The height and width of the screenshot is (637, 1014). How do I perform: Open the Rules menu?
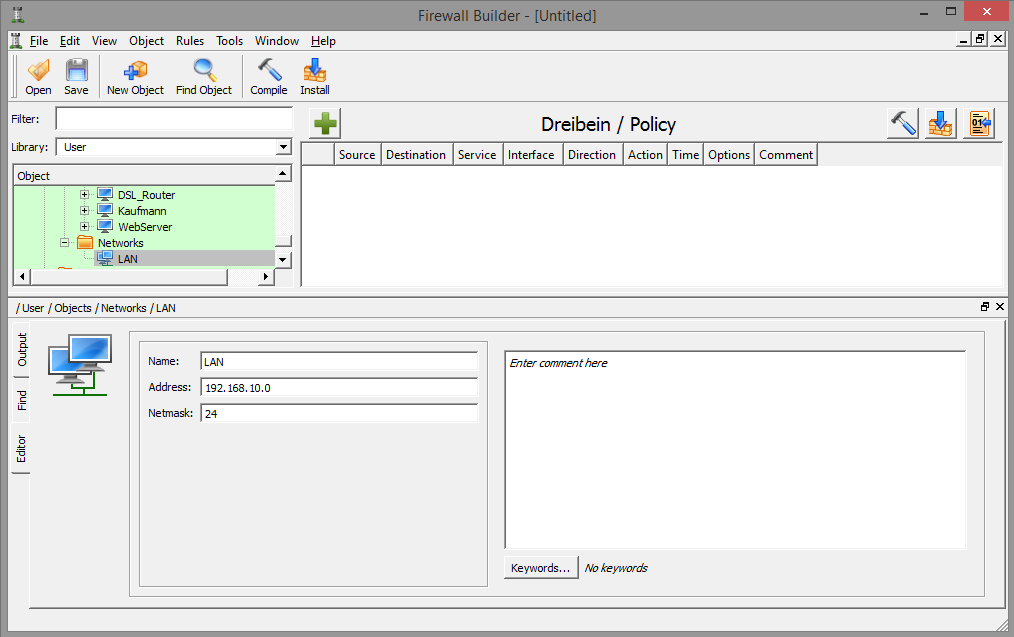[190, 41]
